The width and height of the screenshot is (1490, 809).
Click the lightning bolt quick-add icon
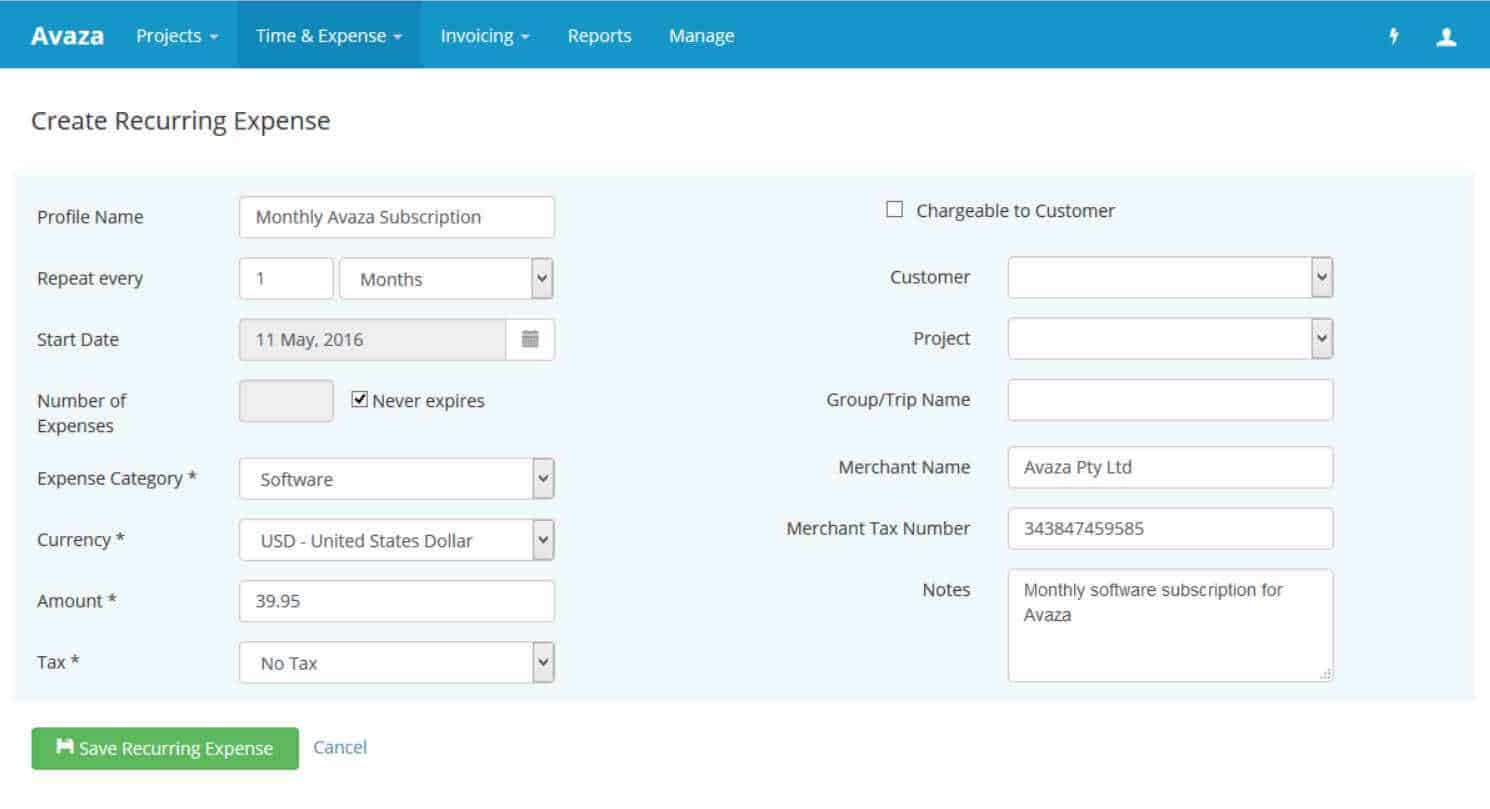(x=1394, y=36)
